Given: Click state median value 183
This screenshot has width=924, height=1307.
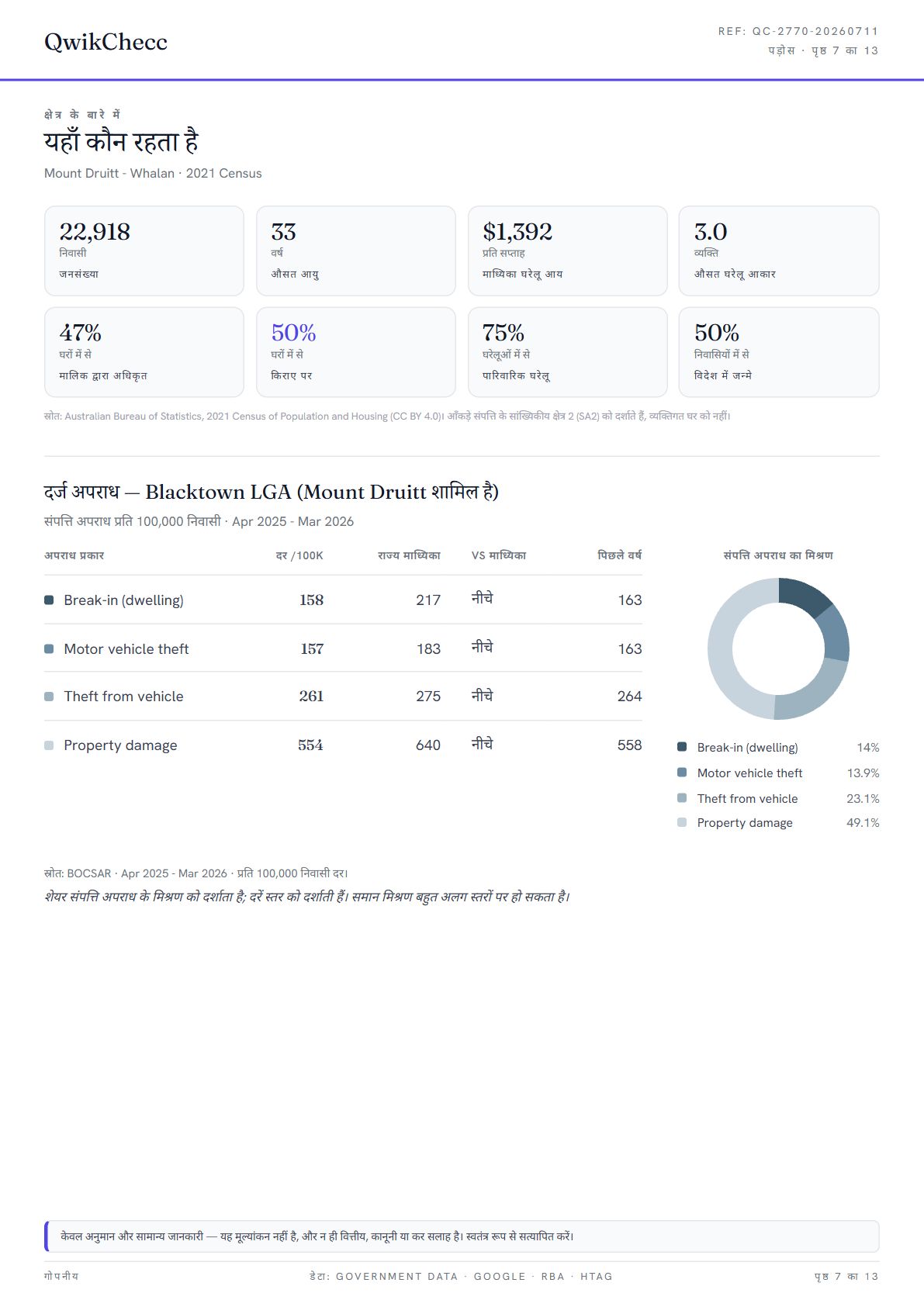Looking at the screenshot, I should click(x=428, y=649).
